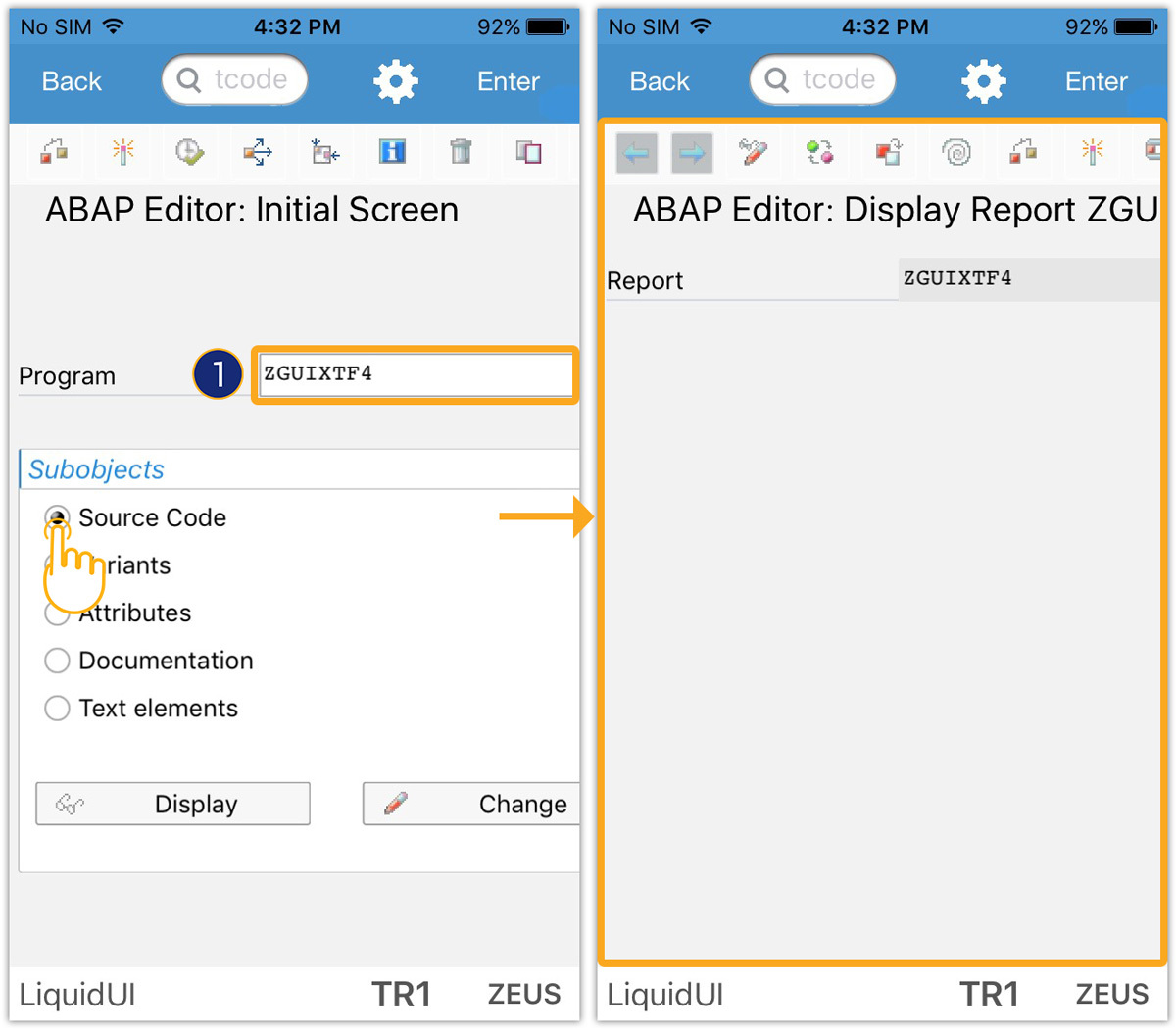Click the Copy program icon
This screenshot has height=1030, width=1176.
pos(528,152)
